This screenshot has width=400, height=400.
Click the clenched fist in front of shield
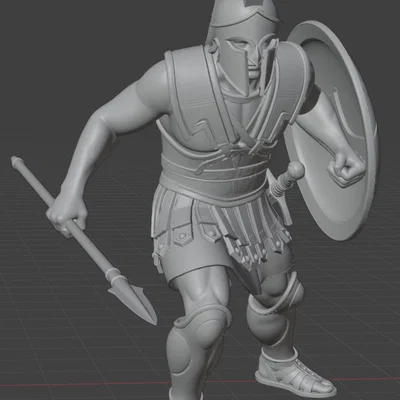346,168
